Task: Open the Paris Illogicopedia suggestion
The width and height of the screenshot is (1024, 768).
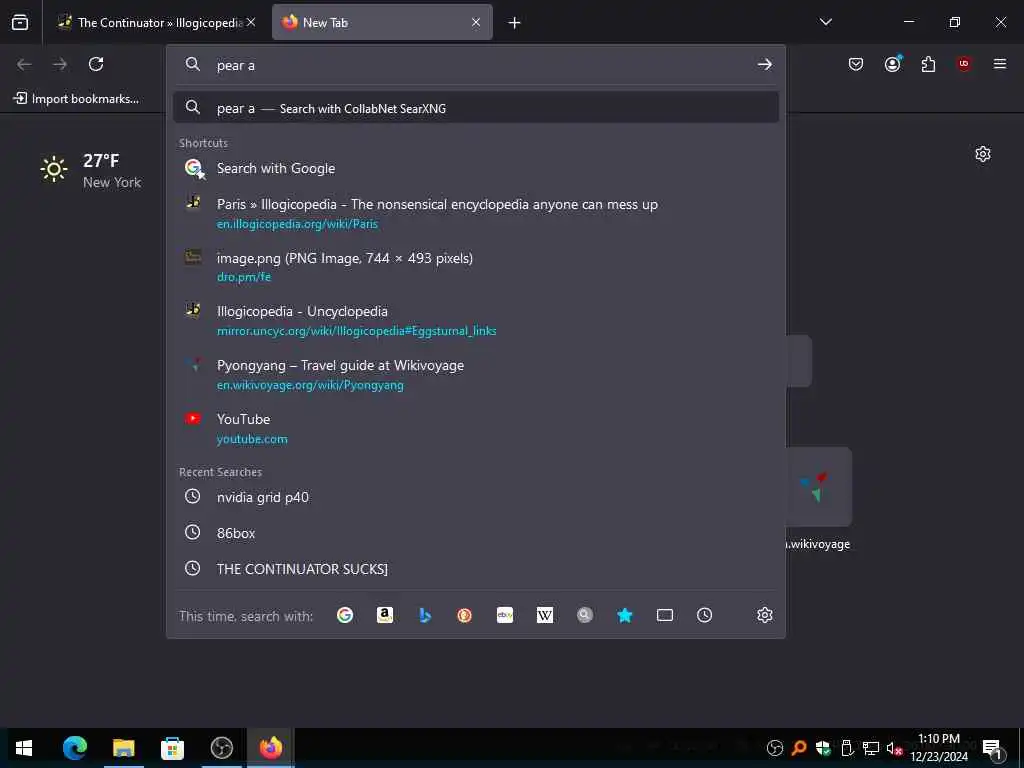Action: (x=476, y=214)
